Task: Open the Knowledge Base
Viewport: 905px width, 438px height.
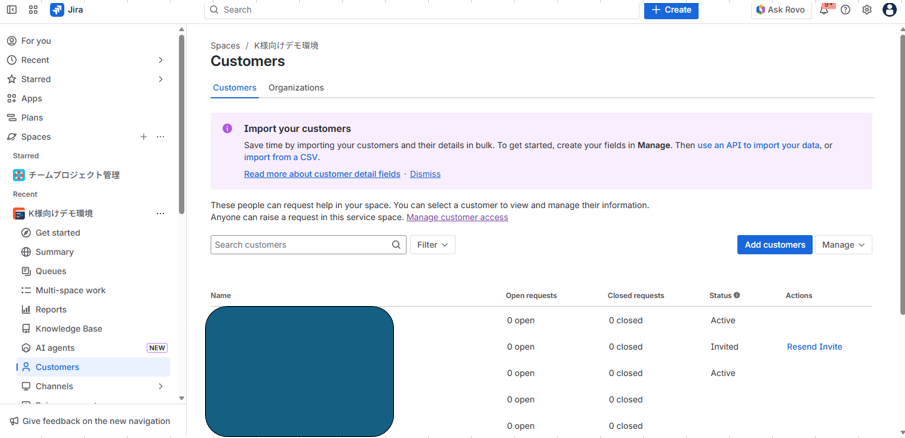Action: pos(69,329)
